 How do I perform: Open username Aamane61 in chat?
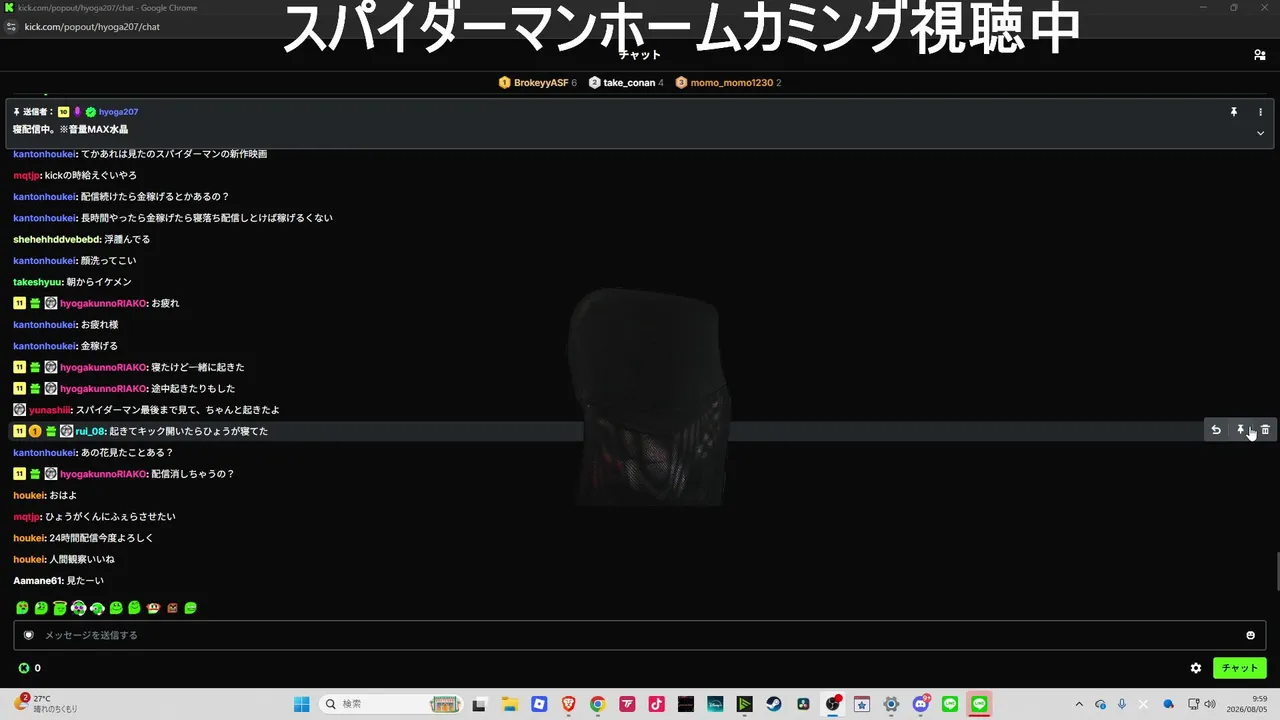(x=38, y=581)
